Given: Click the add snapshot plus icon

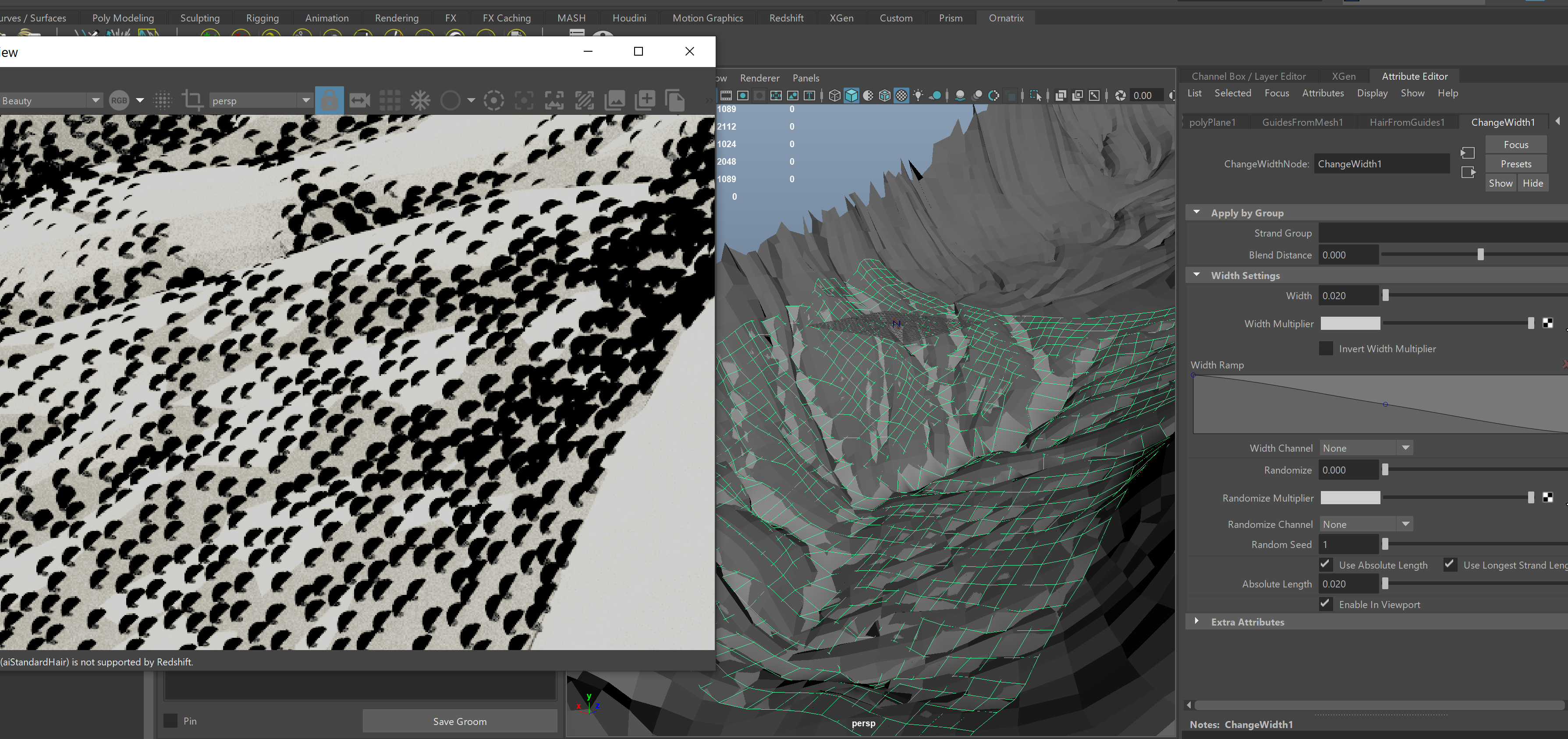Looking at the screenshot, I should coord(645,100).
